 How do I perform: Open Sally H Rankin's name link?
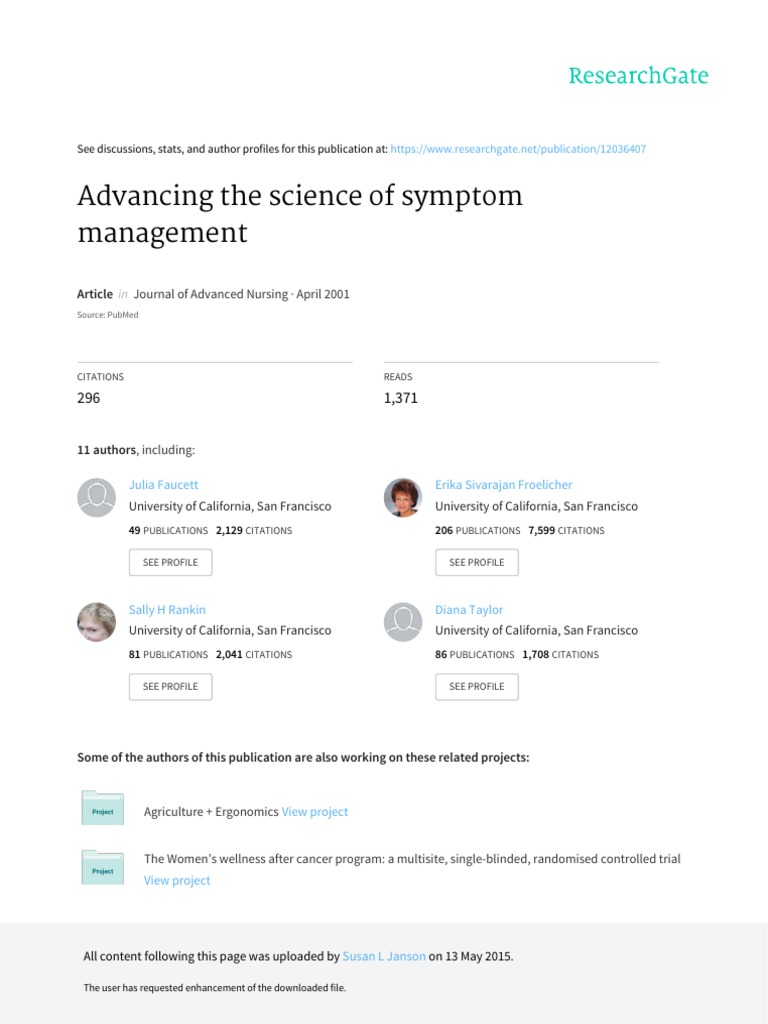pyautogui.click(x=167, y=610)
